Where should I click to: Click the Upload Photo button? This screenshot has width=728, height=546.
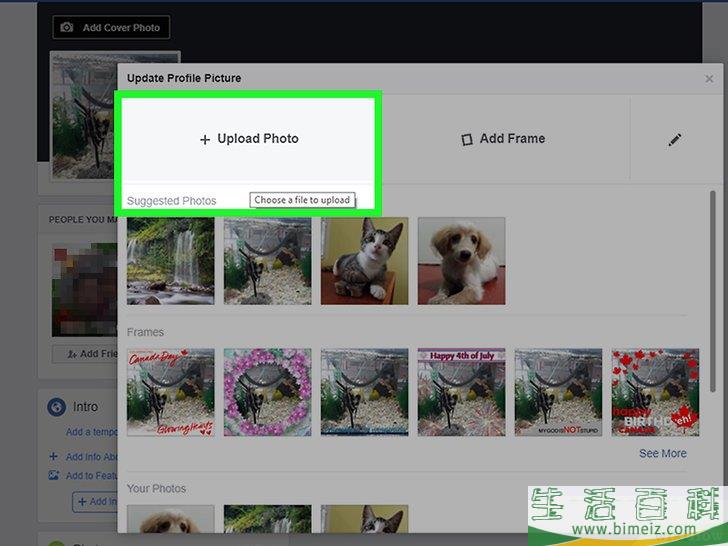tap(249, 139)
